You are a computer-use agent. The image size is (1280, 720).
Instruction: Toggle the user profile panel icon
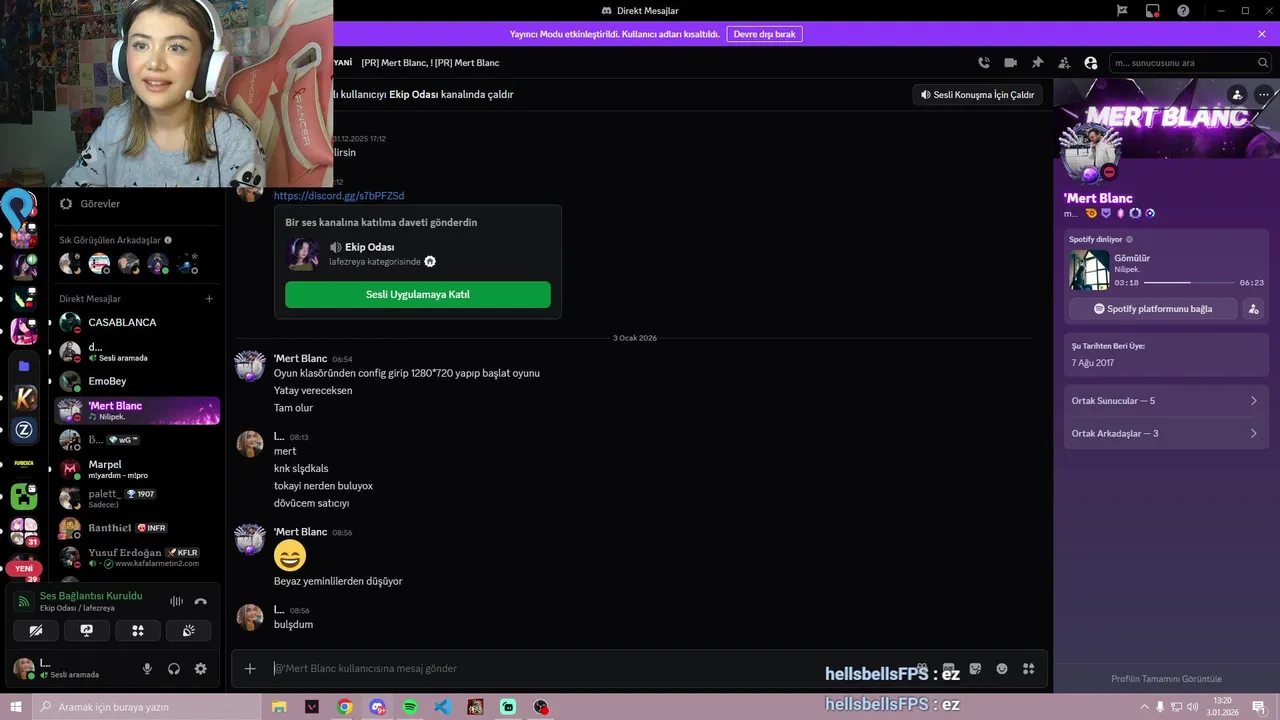tap(1091, 63)
